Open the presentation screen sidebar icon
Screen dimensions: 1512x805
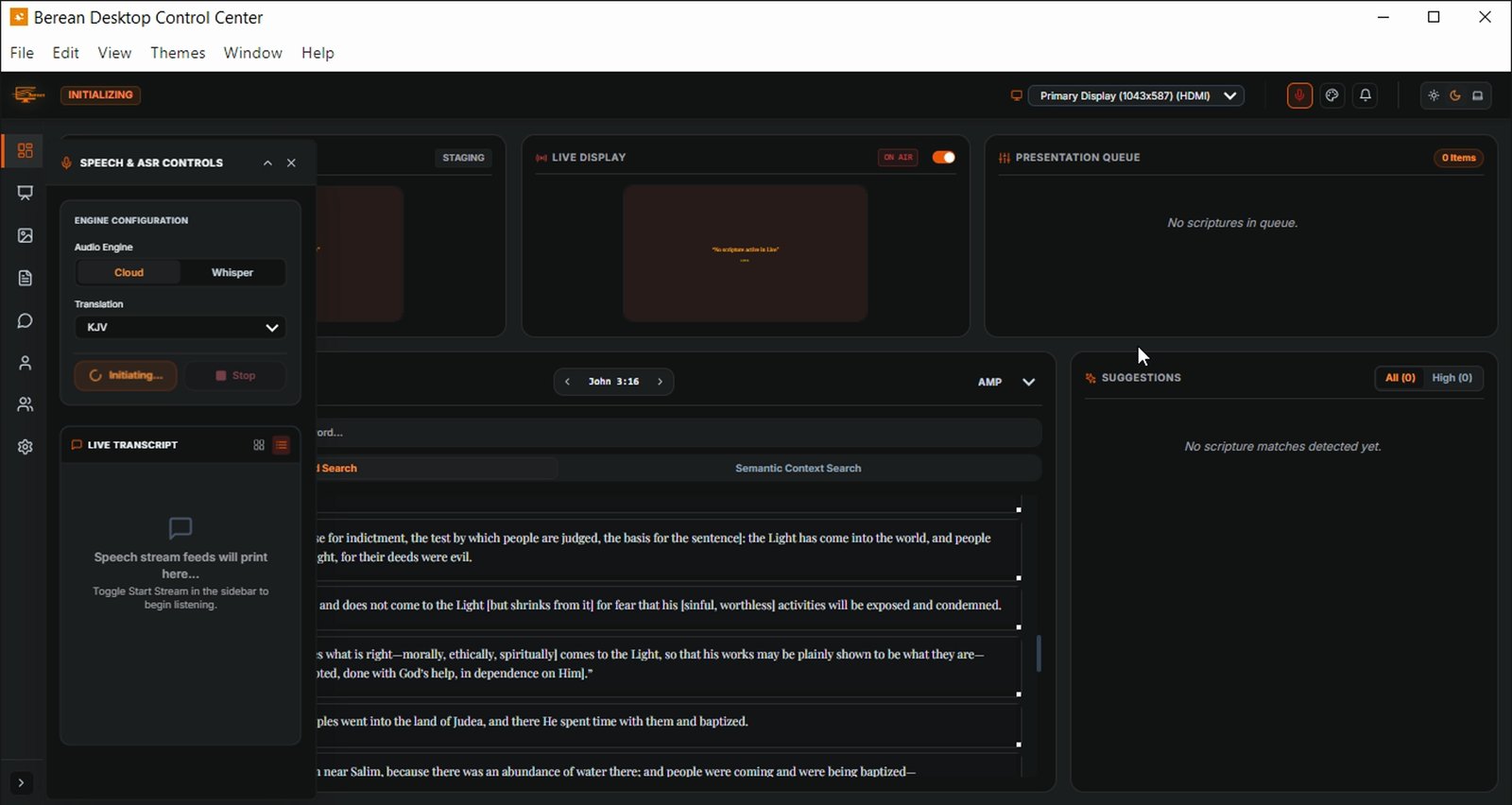click(x=26, y=193)
